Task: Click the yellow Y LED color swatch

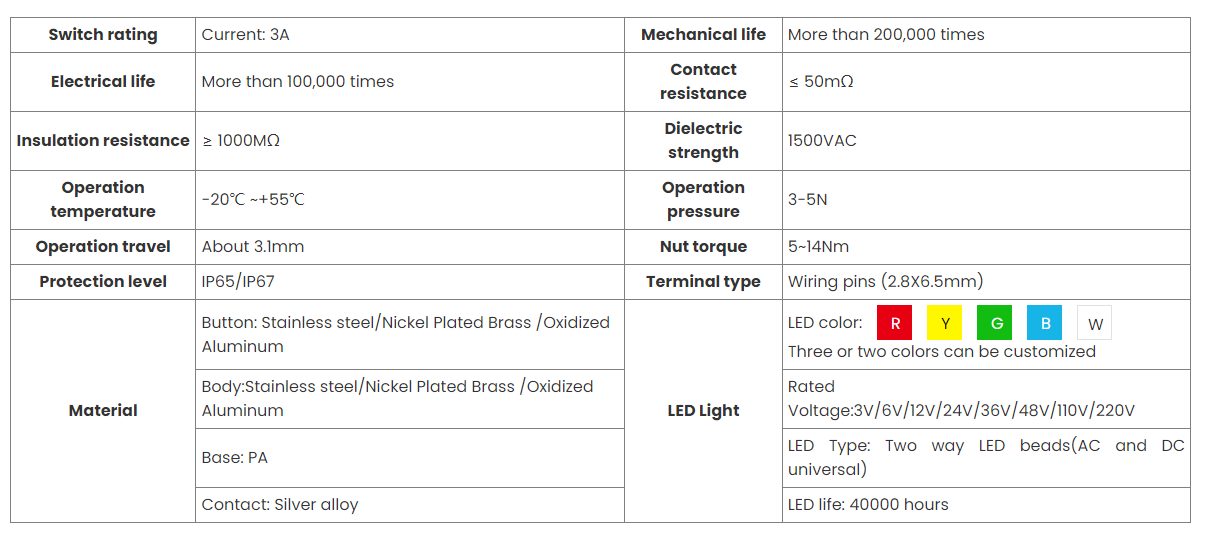Action: click(x=945, y=323)
